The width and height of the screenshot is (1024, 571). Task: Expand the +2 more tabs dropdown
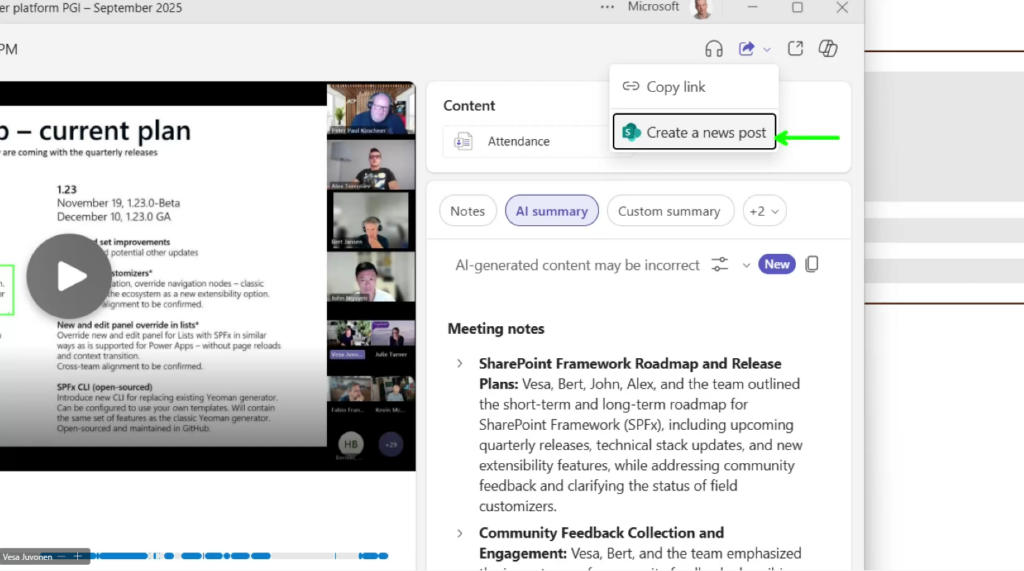click(764, 211)
